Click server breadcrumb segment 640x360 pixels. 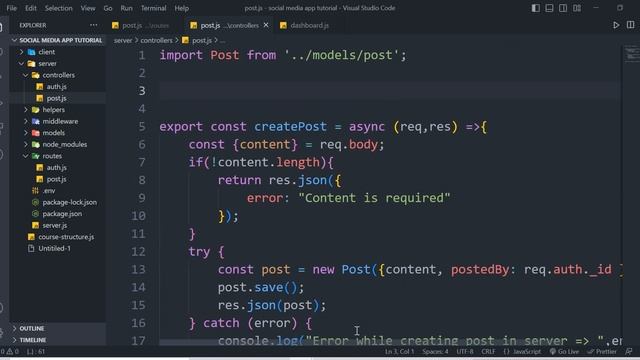tap(123, 40)
